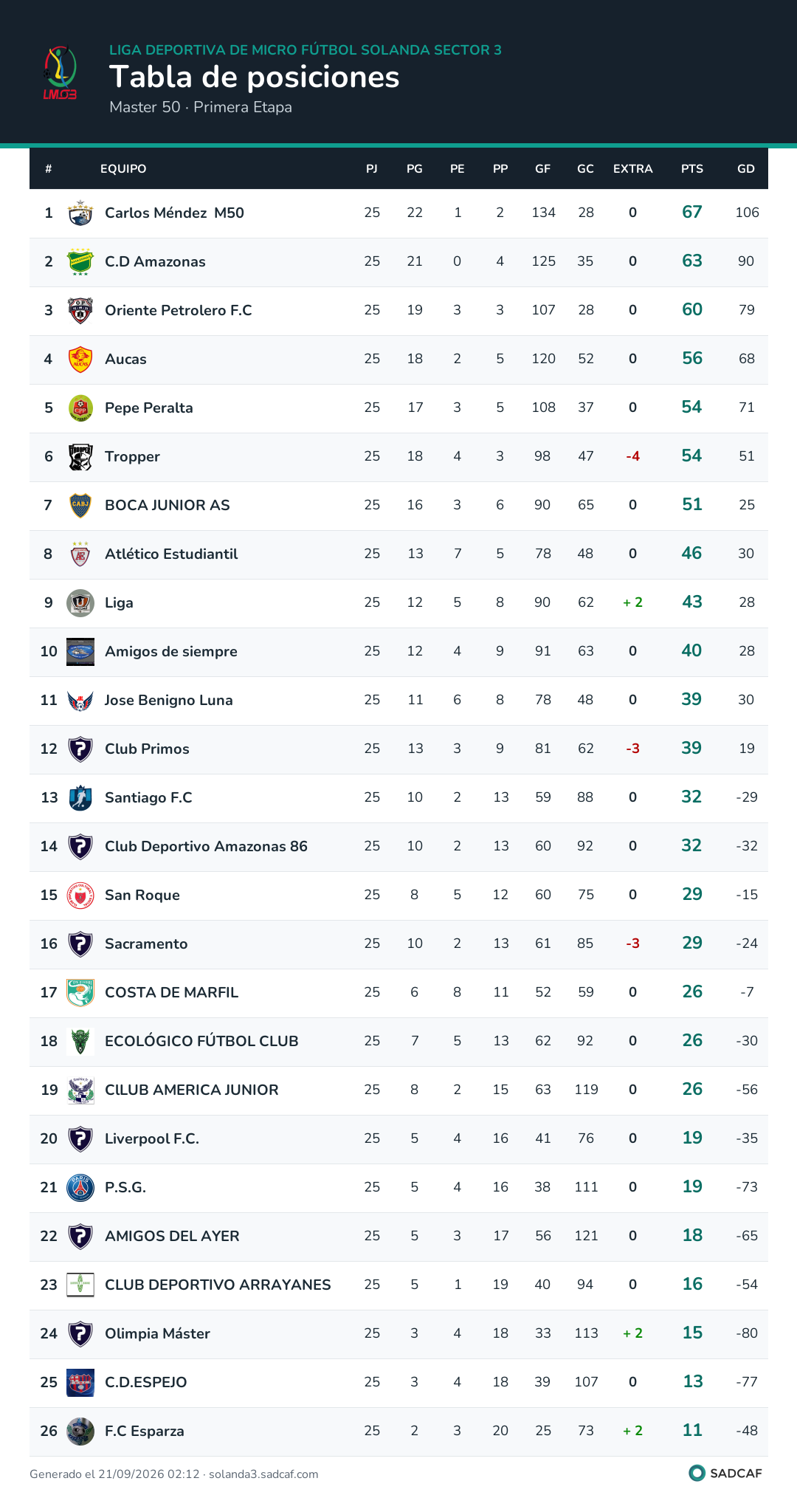Click the Aucas yellow shield logo
Screen dimensions: 797x1512
(80, 359)
